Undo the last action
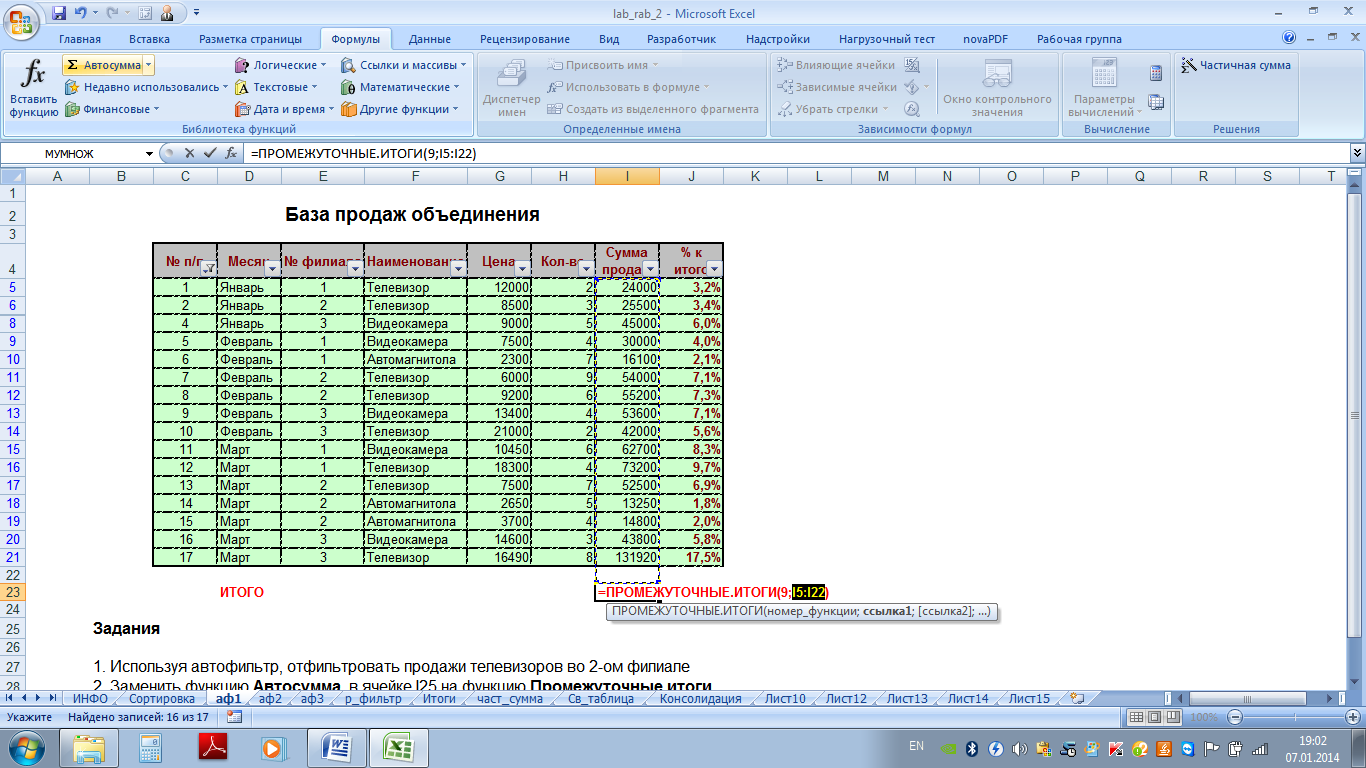Viewport: 1366px width, 768px height. tap(80, 13)
